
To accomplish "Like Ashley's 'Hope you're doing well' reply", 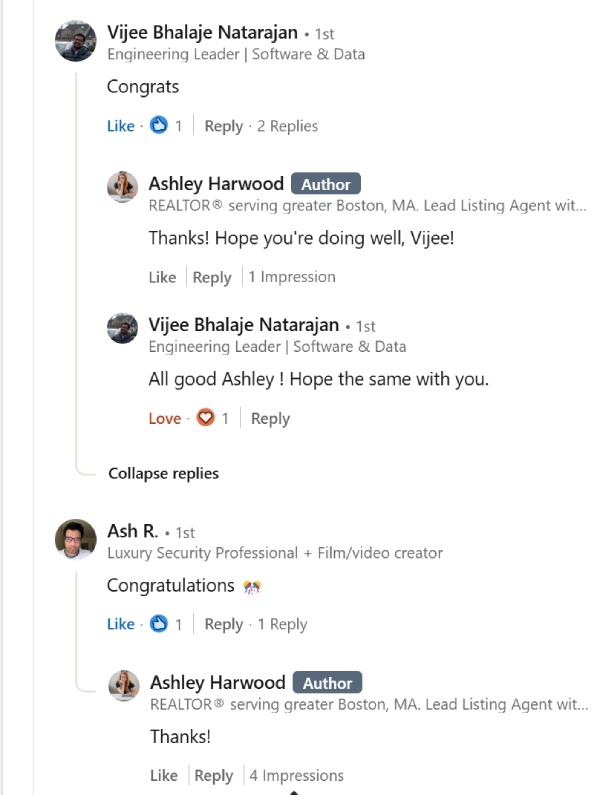I will point(162,277).
